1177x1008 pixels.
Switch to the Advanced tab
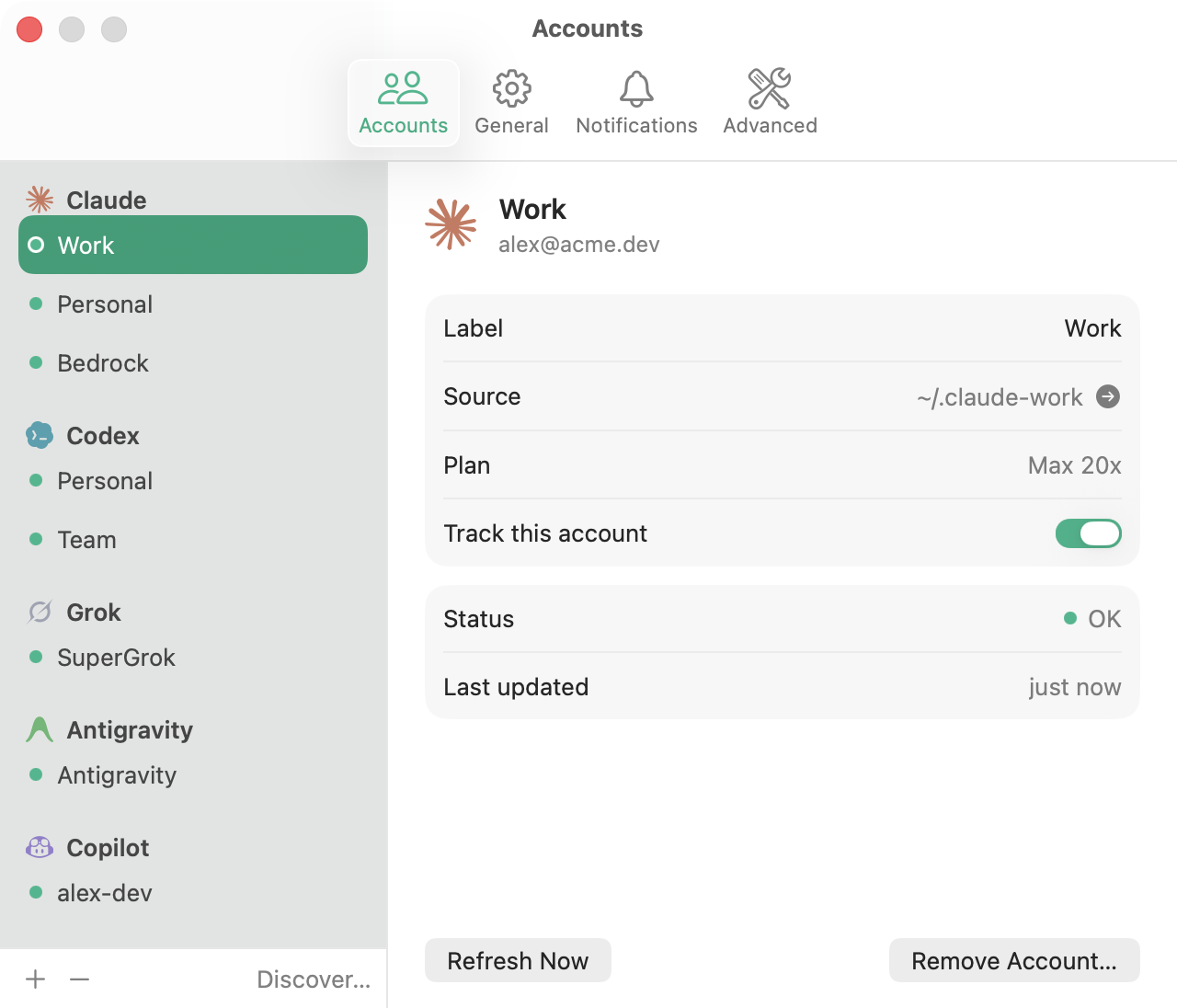770,103
